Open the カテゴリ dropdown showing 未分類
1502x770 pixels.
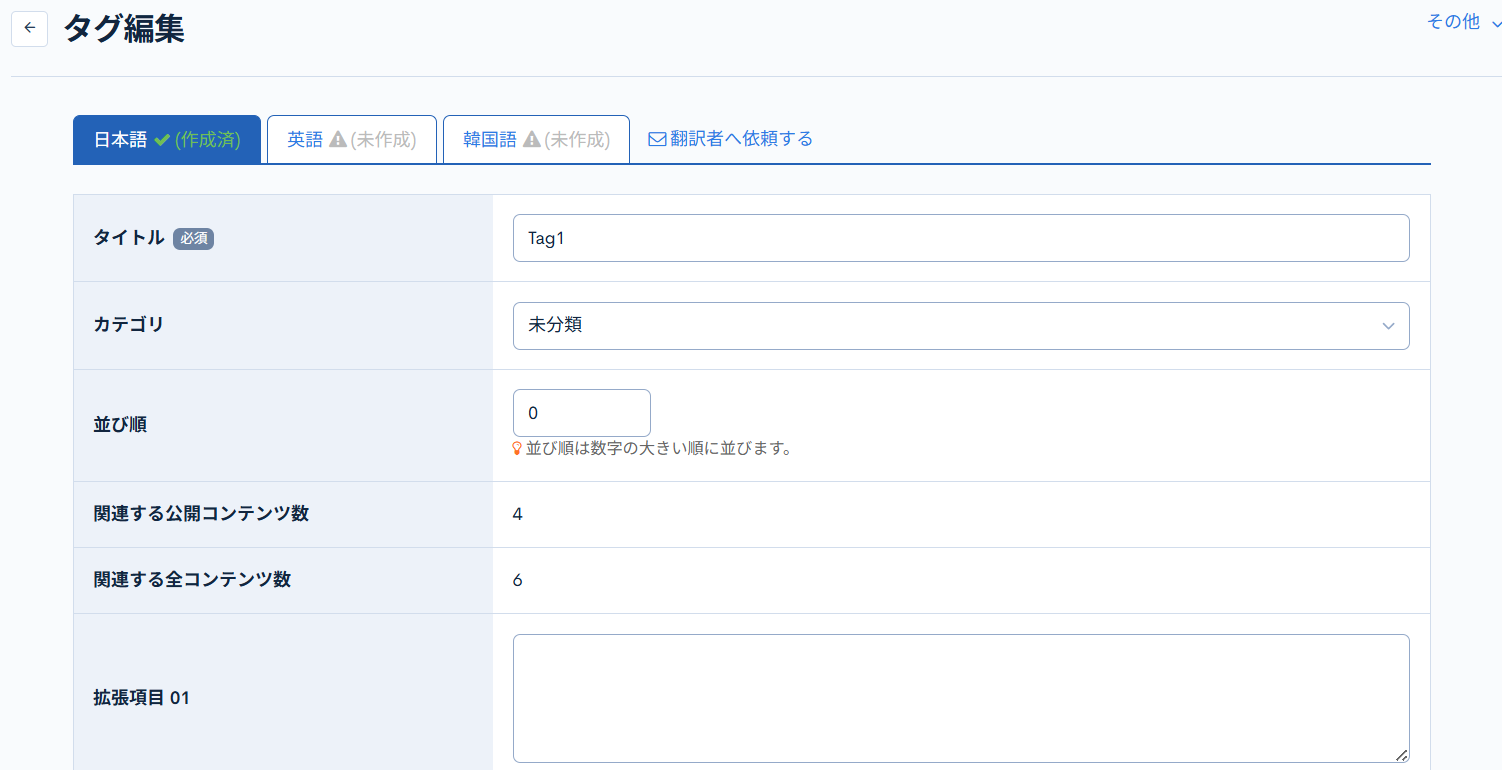pos(960,325)
